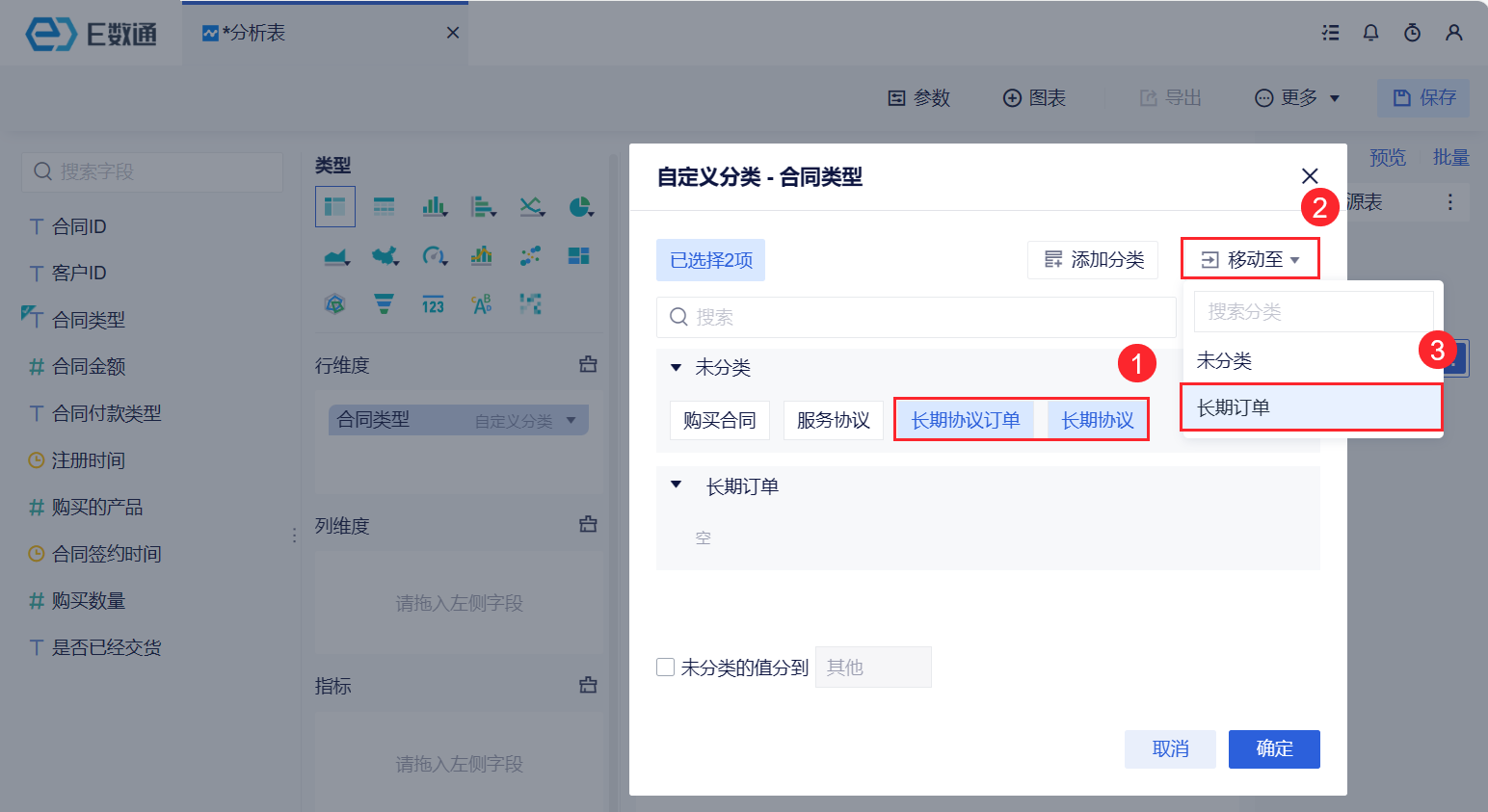Image resolution: width=1488 pixels, height=812 pixels.
Task: Click the 图表 toolbar button
Action: tap(1034, 98)
